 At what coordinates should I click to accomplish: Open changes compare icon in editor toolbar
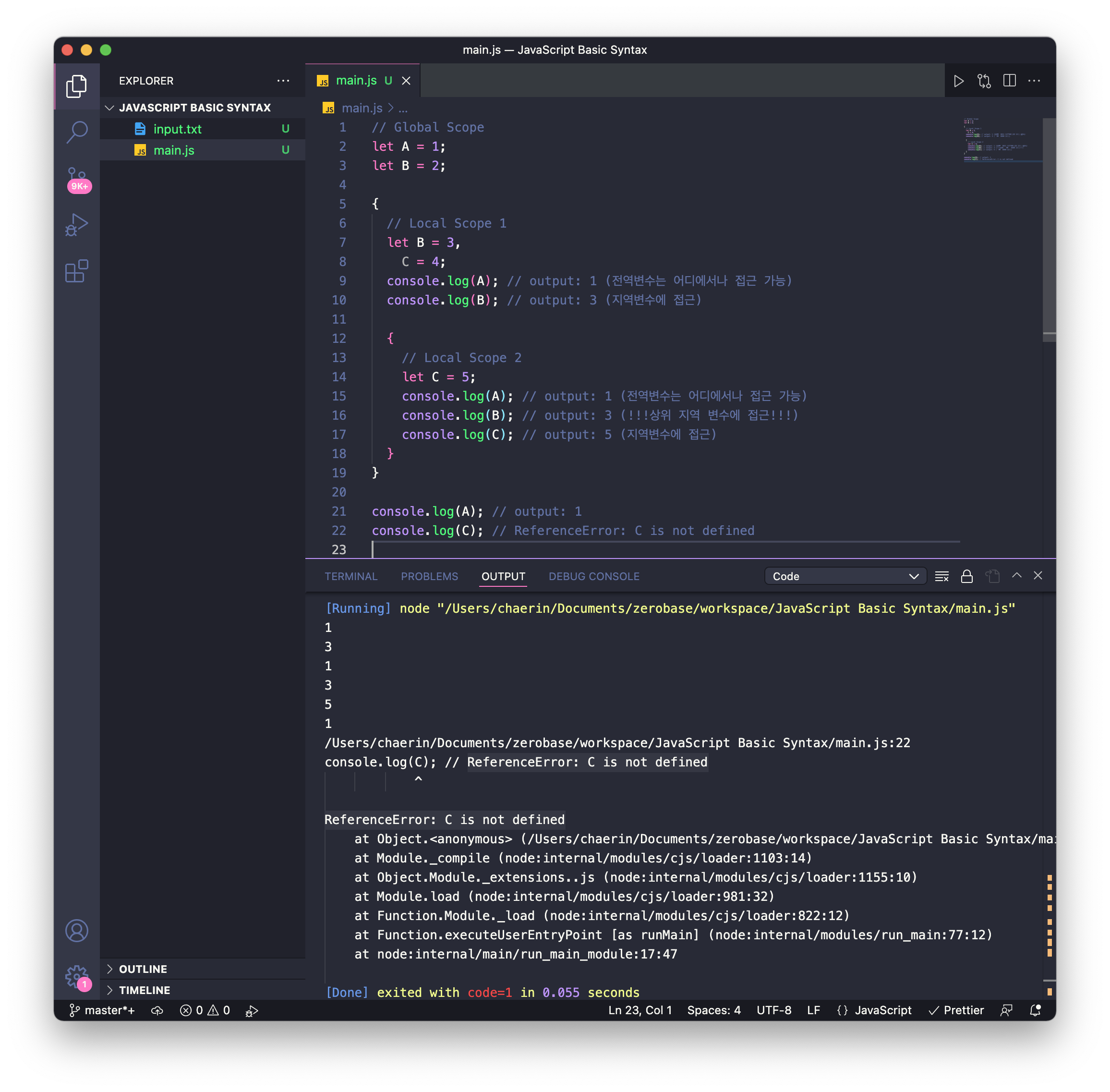[x=984, y=81]
